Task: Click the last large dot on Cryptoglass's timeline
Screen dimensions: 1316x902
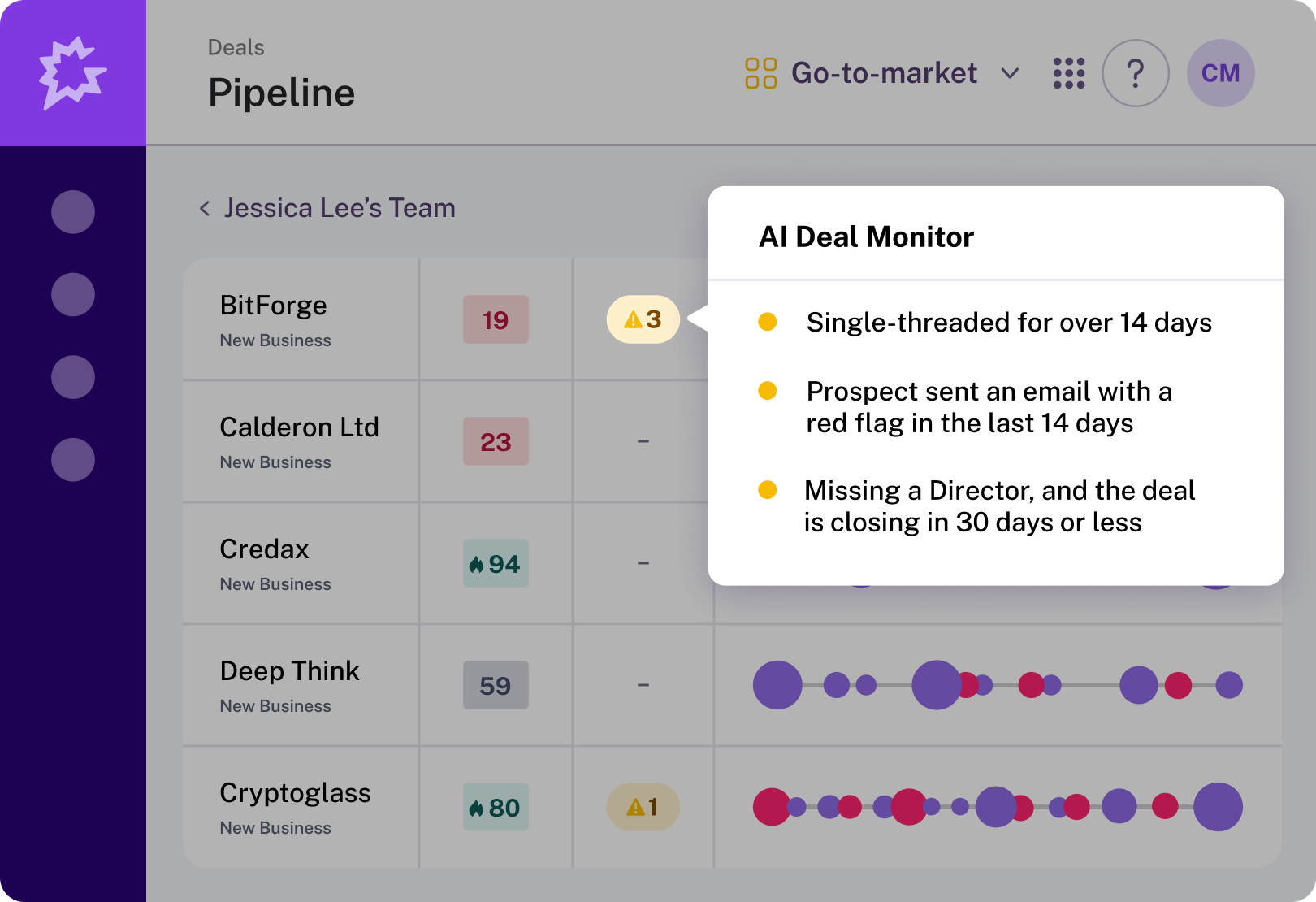Action: 1218,807
